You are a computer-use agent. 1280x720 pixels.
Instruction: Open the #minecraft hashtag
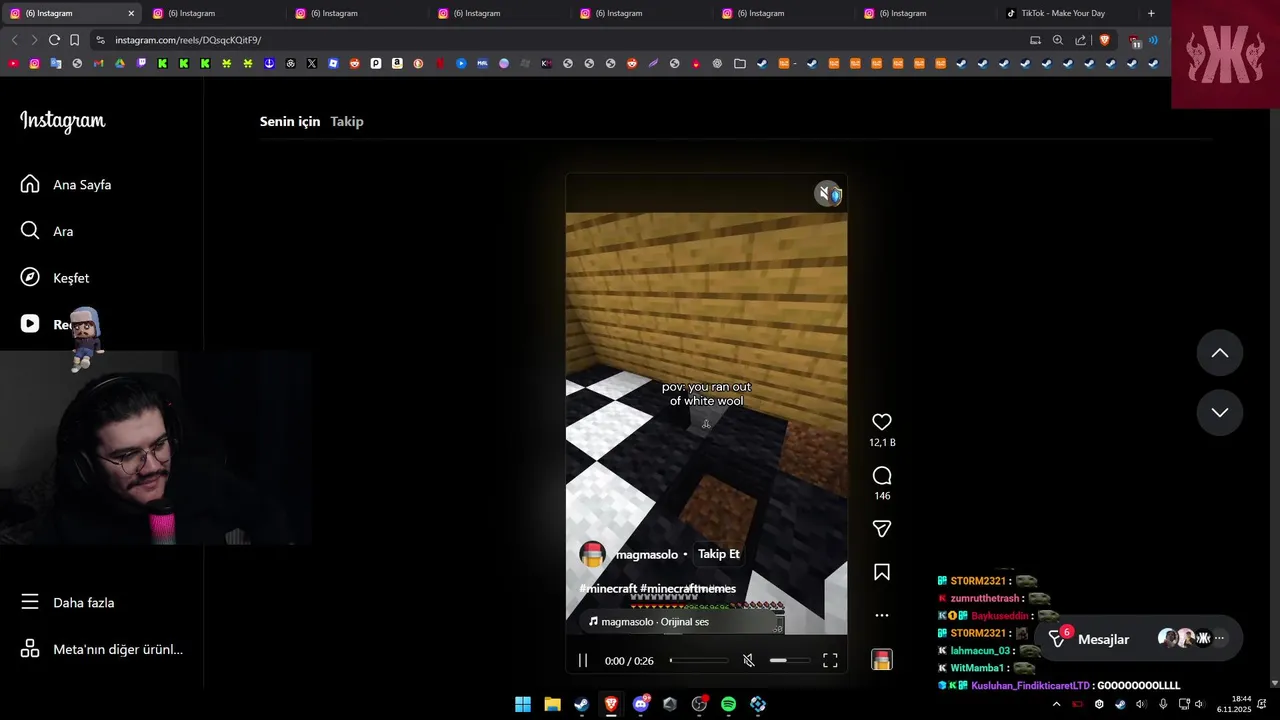(x=608, y=589)
